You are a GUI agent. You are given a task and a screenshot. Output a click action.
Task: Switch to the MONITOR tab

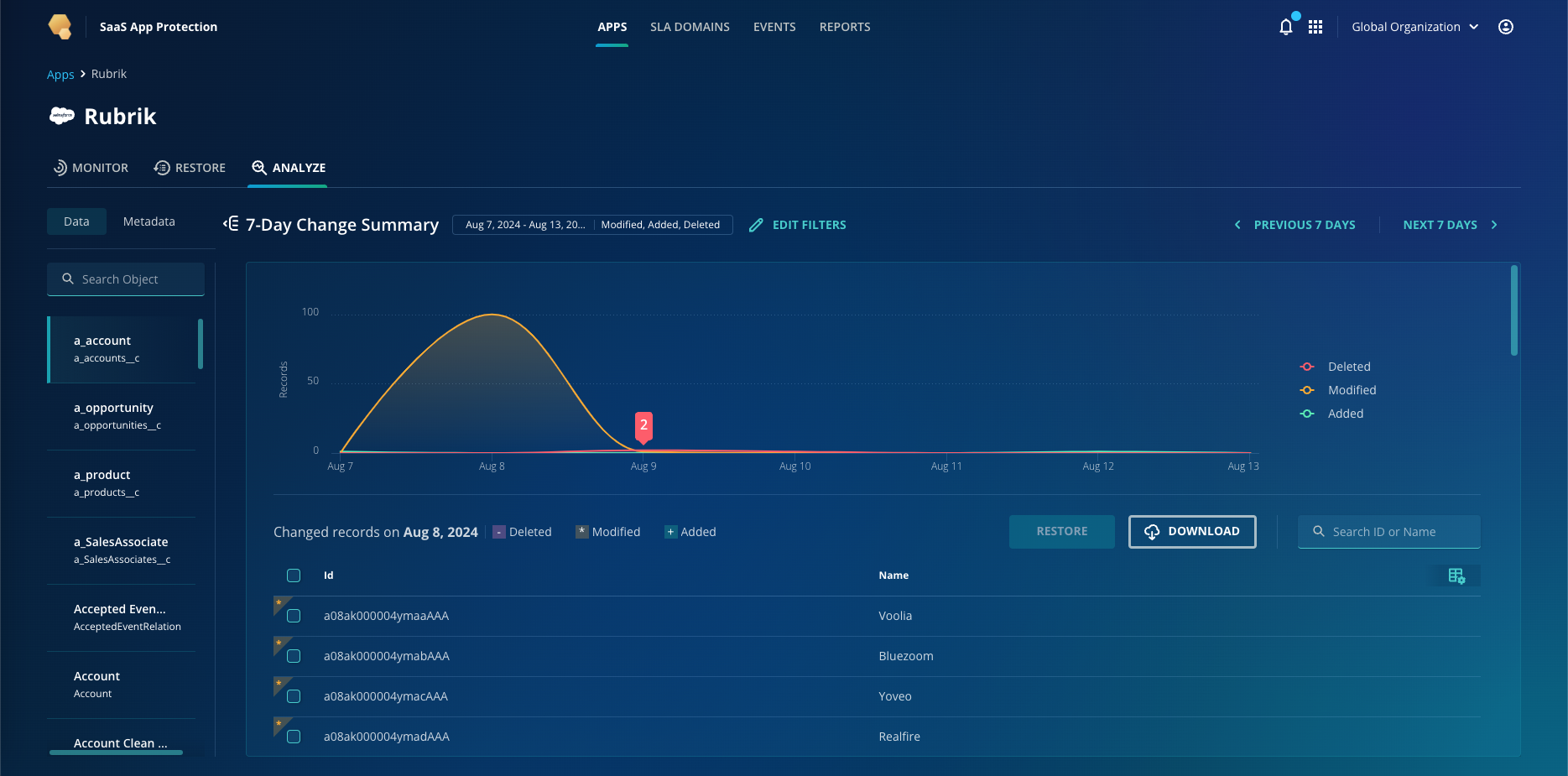tap(91, 168)
